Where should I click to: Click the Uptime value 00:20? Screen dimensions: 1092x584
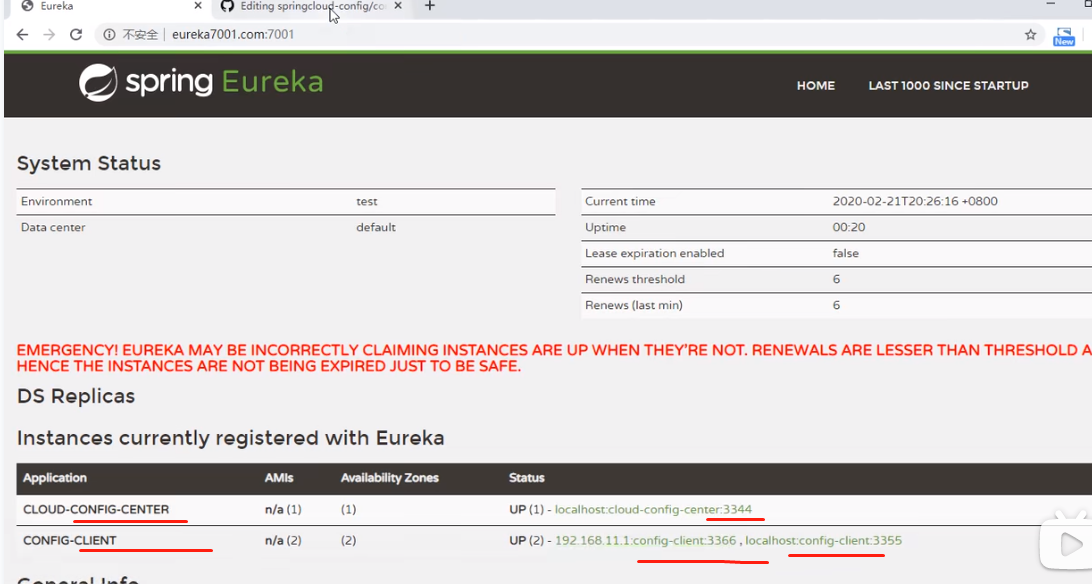click(848, 228)
